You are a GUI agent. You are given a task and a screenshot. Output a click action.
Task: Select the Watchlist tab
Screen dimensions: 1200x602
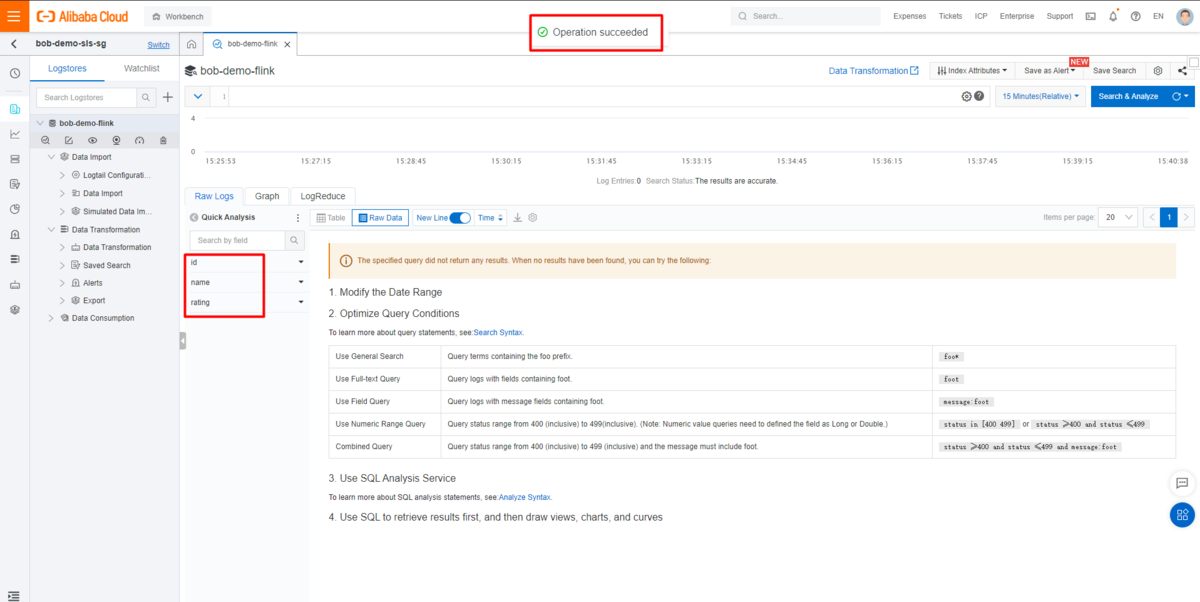point(141,68)
